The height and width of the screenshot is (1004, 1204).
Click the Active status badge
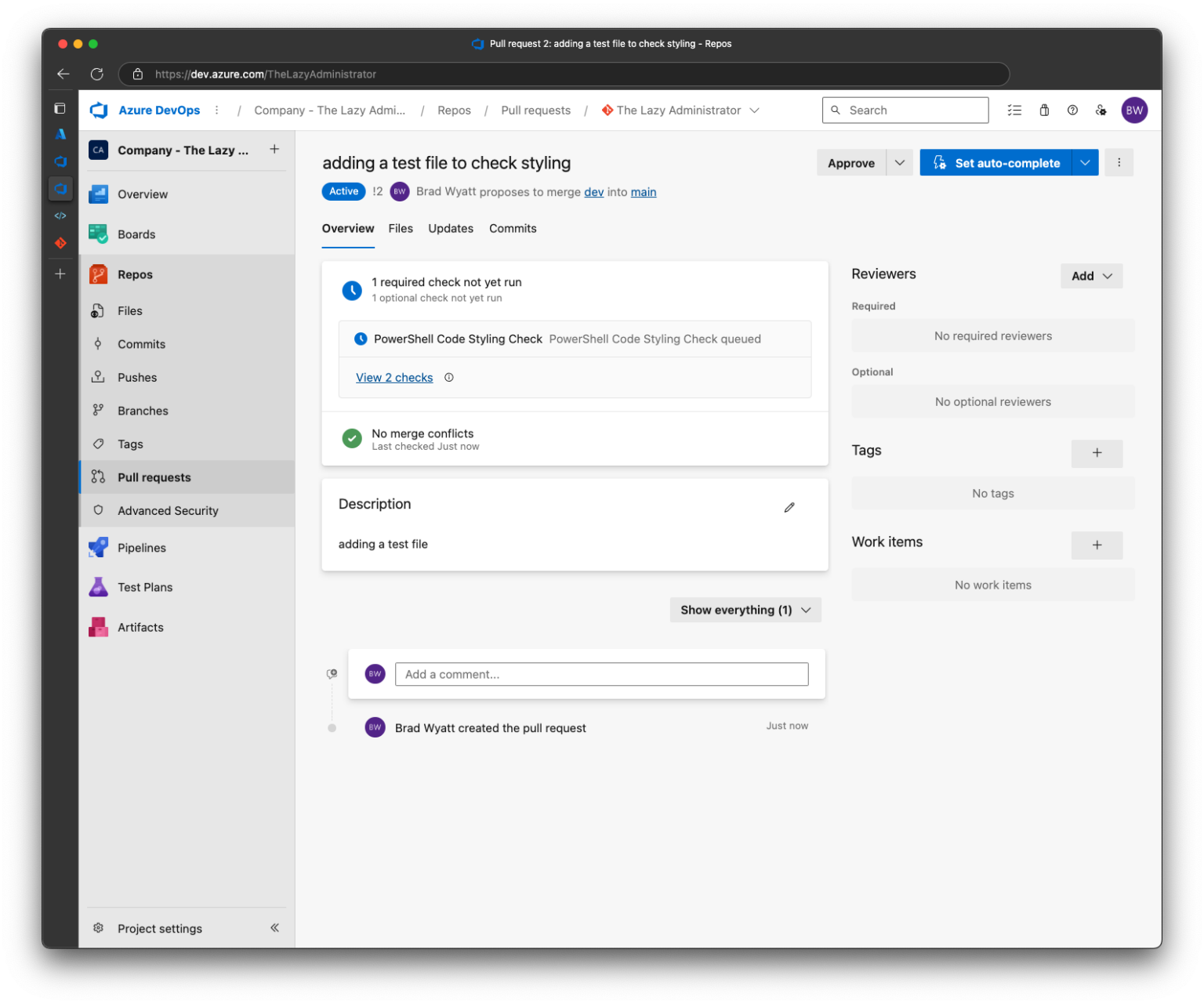click(x=343, y=191)
